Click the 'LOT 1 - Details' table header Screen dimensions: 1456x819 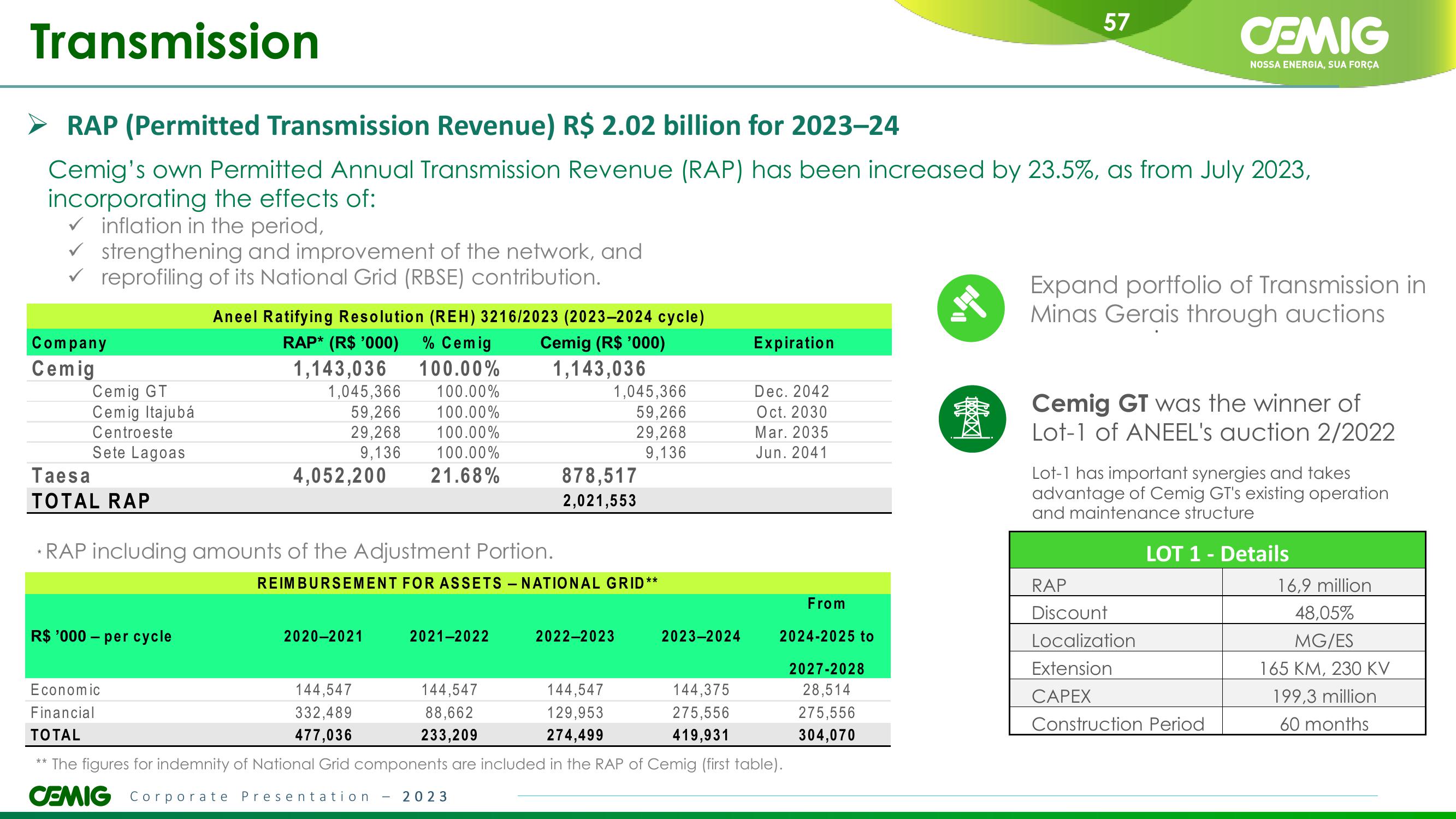(x=1217, y=553)
